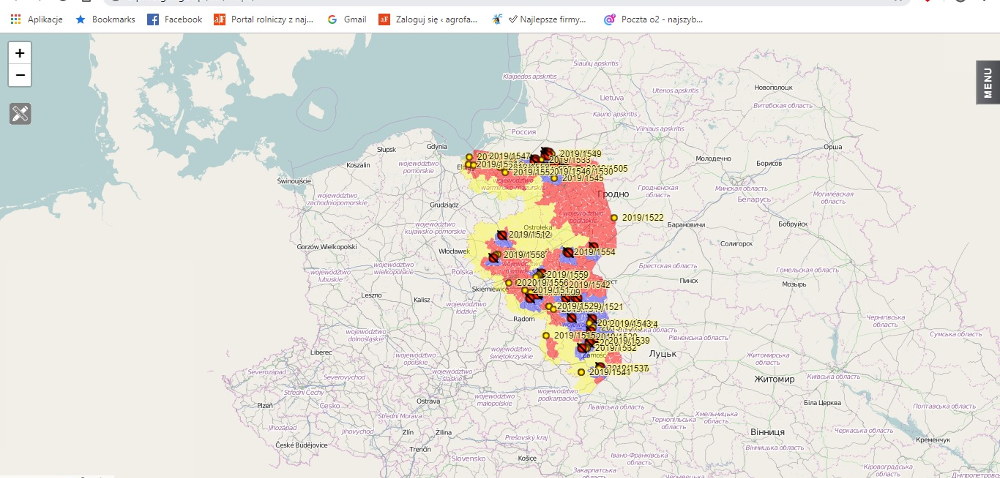The image size is (1000, 478).
Task: Select the yellow marker labeled 2019/1541
Action: (582, 372)
